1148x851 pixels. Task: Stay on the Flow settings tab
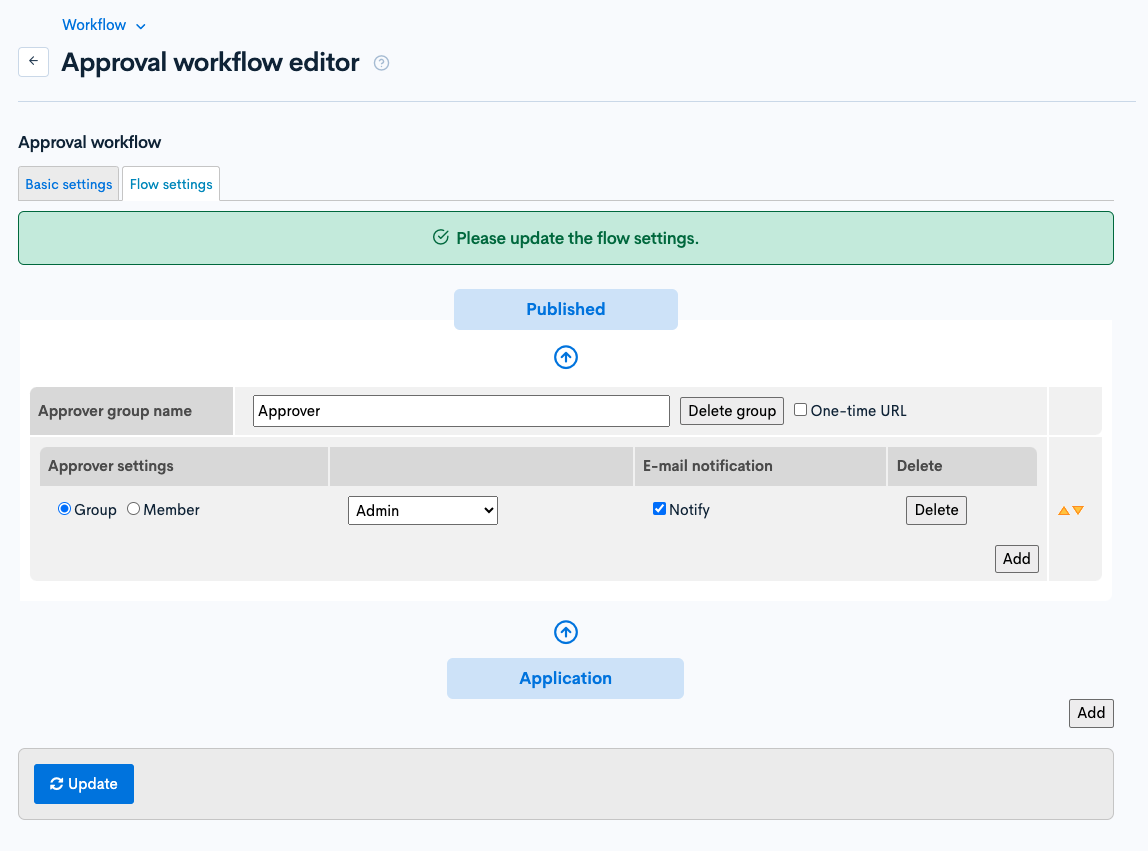(170, 183)
